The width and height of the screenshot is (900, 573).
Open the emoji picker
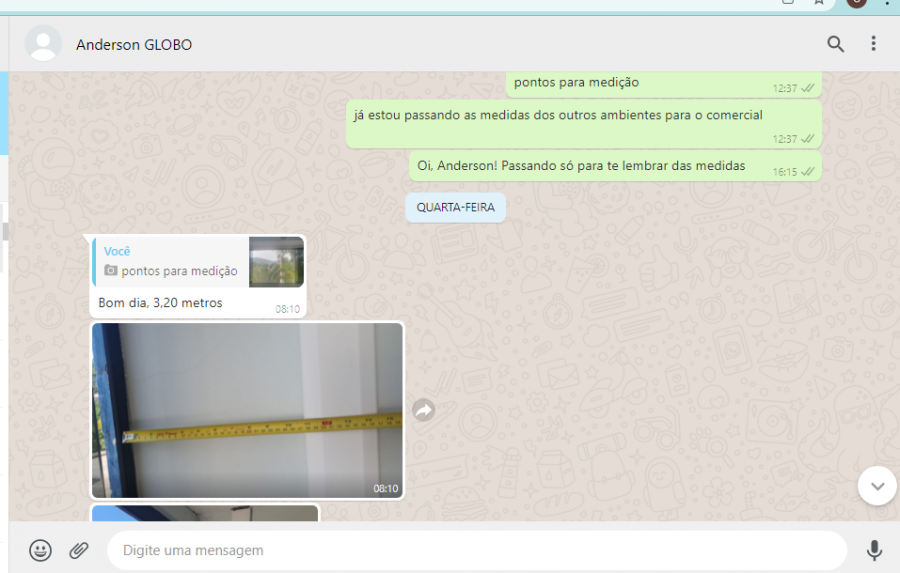point(40,550)
